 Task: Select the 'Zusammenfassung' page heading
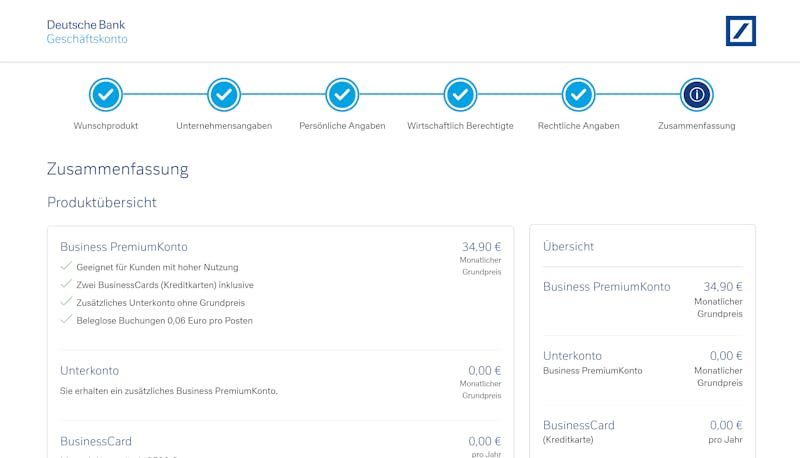tap(117, 169)
